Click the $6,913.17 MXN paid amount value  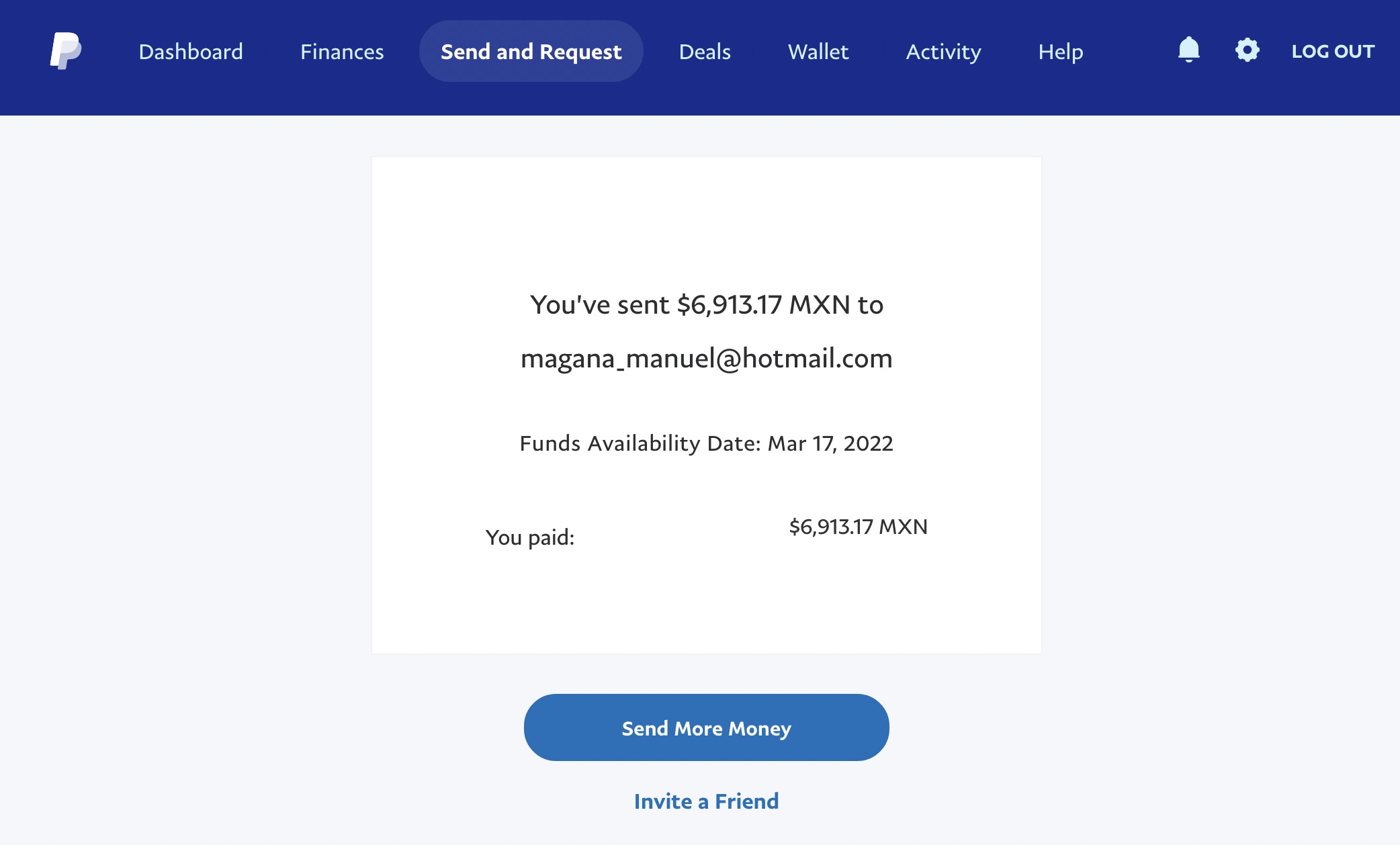pos(858,527)
